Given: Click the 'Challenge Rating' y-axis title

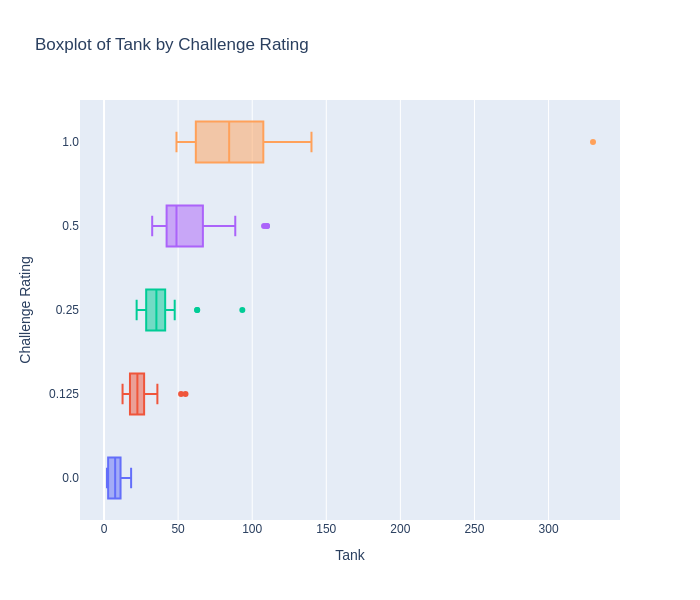Looking at the screenshot, I should click(26, 310).
